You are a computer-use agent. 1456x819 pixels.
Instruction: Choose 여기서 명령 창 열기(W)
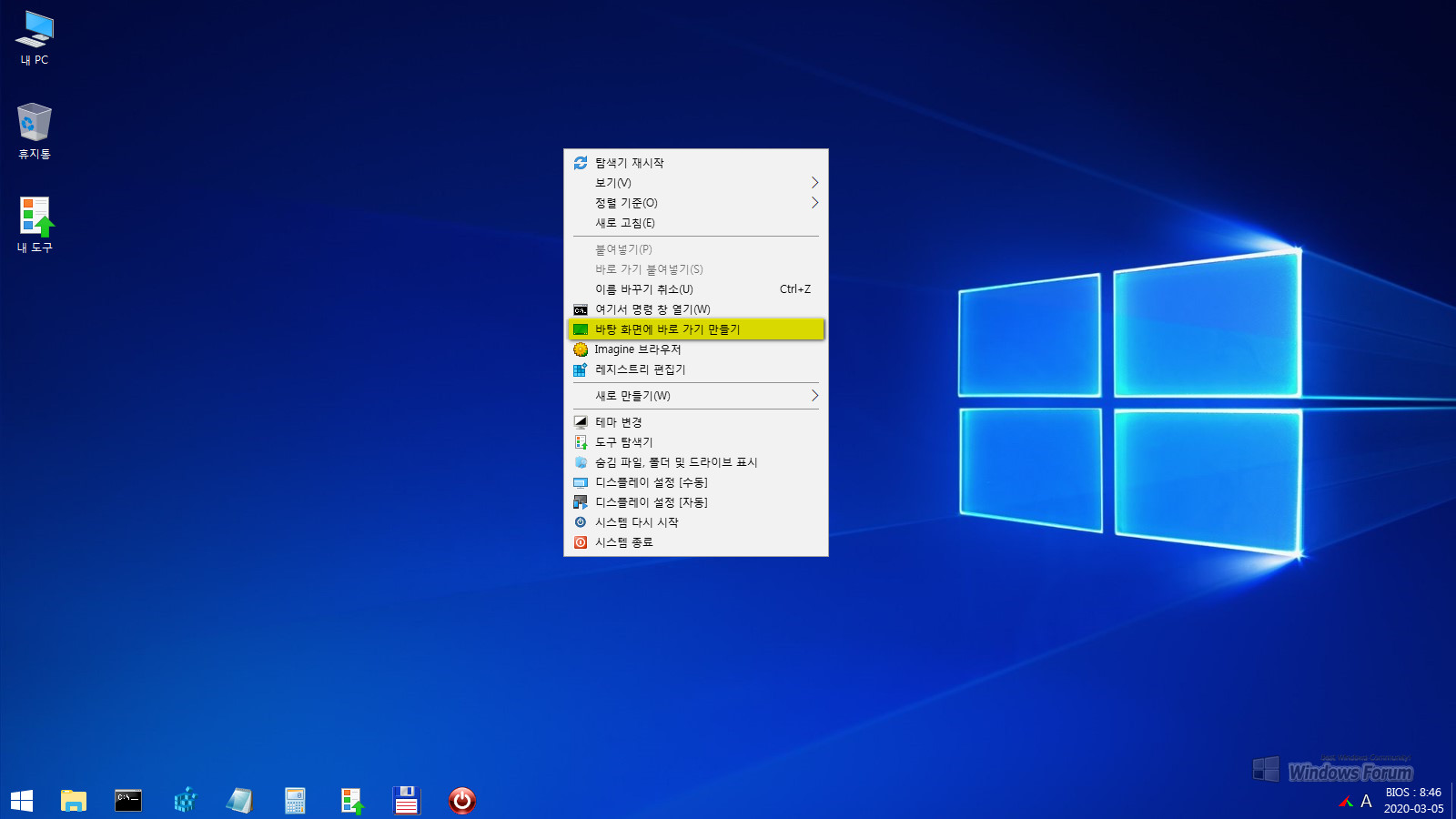click(696, 309)
